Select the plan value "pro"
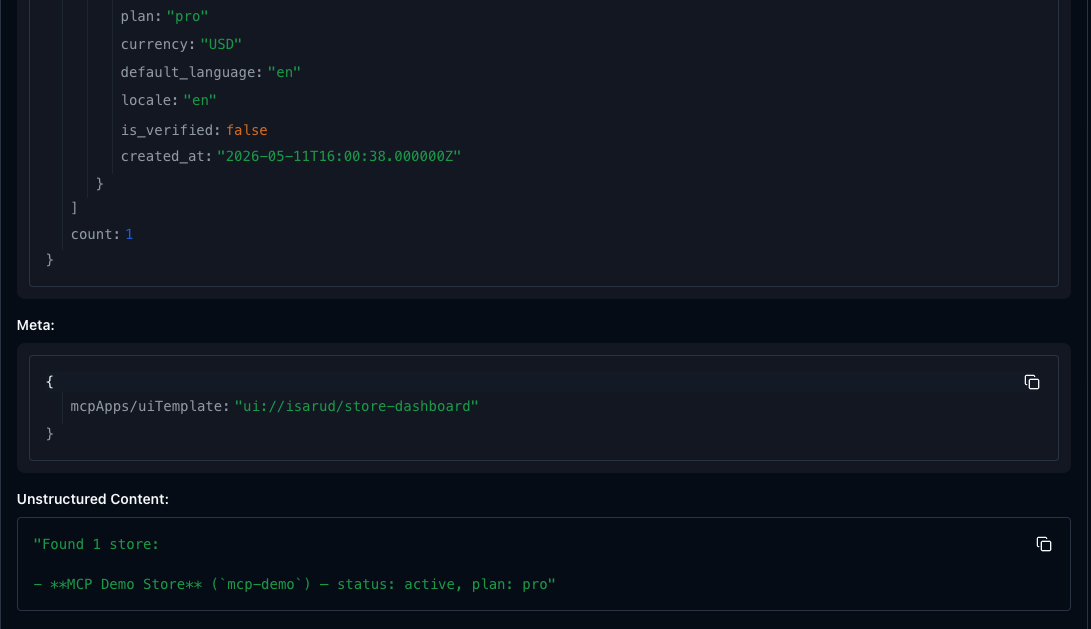 pyautogui.click(x=187, y=16)
